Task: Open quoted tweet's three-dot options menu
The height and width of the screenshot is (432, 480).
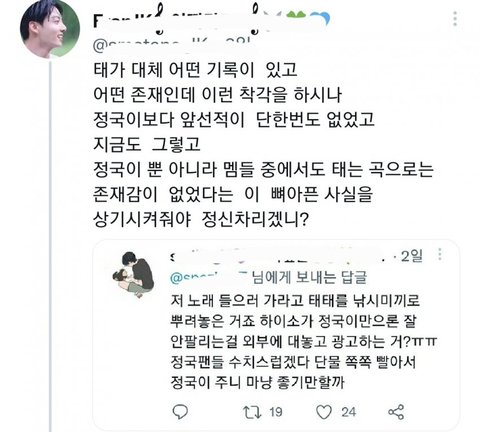Action: [x=440, y=254]
